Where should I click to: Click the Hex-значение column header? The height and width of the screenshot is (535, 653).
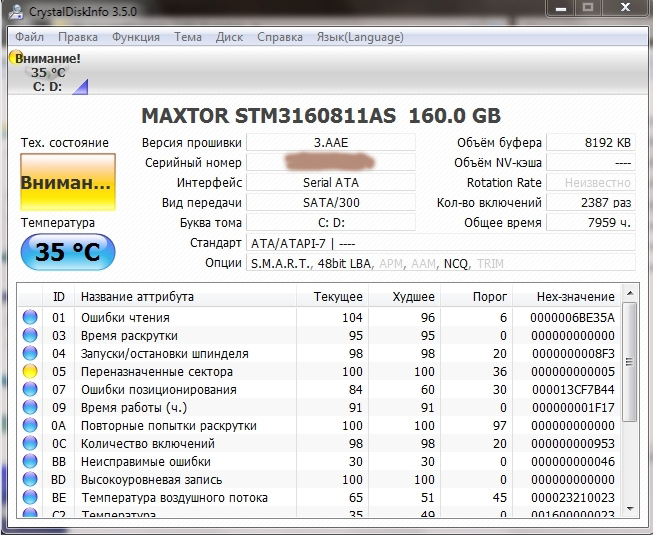tap(567, 296)
